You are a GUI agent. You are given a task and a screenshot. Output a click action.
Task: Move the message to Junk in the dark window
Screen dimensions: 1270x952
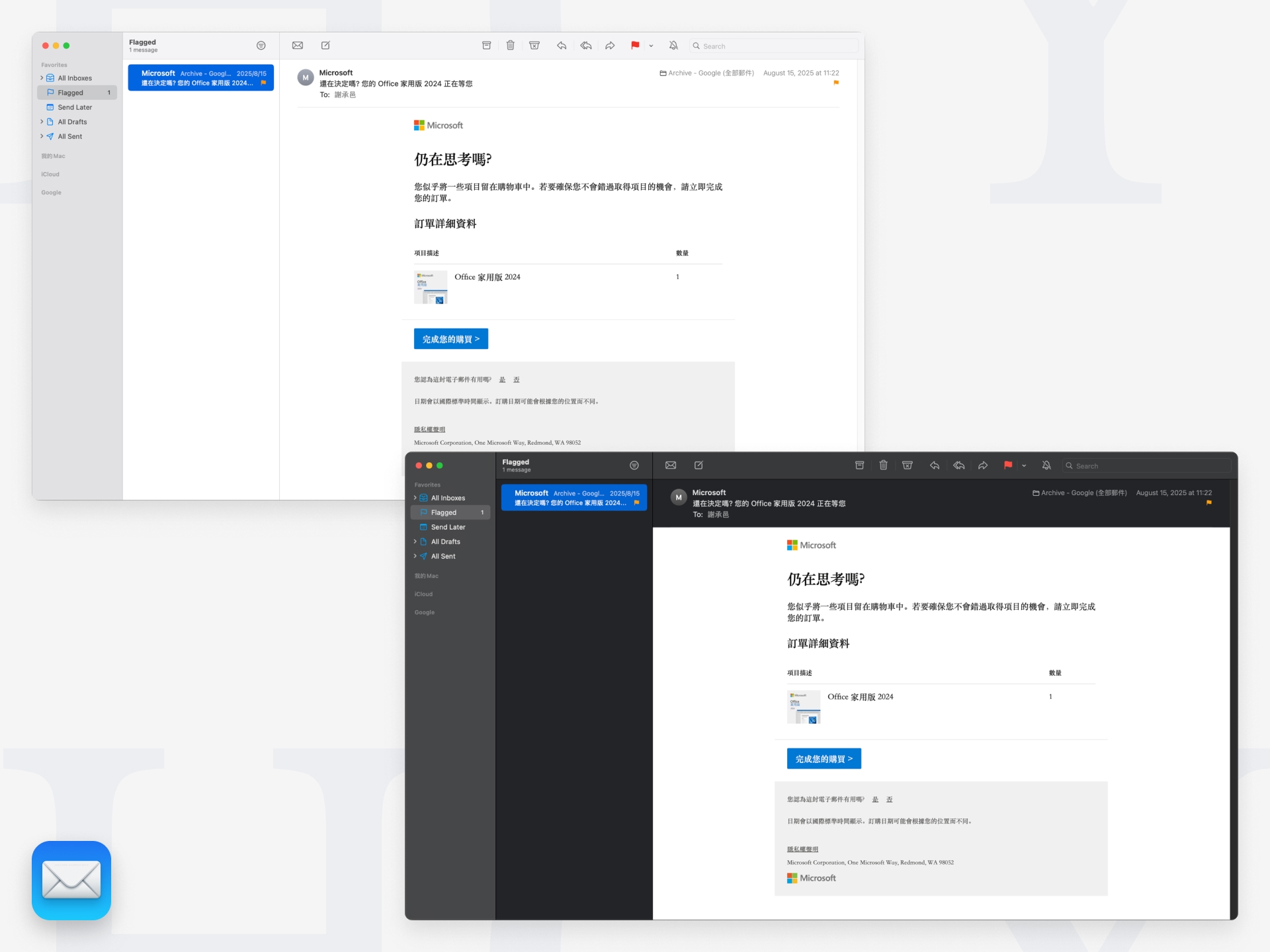point(908,465)
